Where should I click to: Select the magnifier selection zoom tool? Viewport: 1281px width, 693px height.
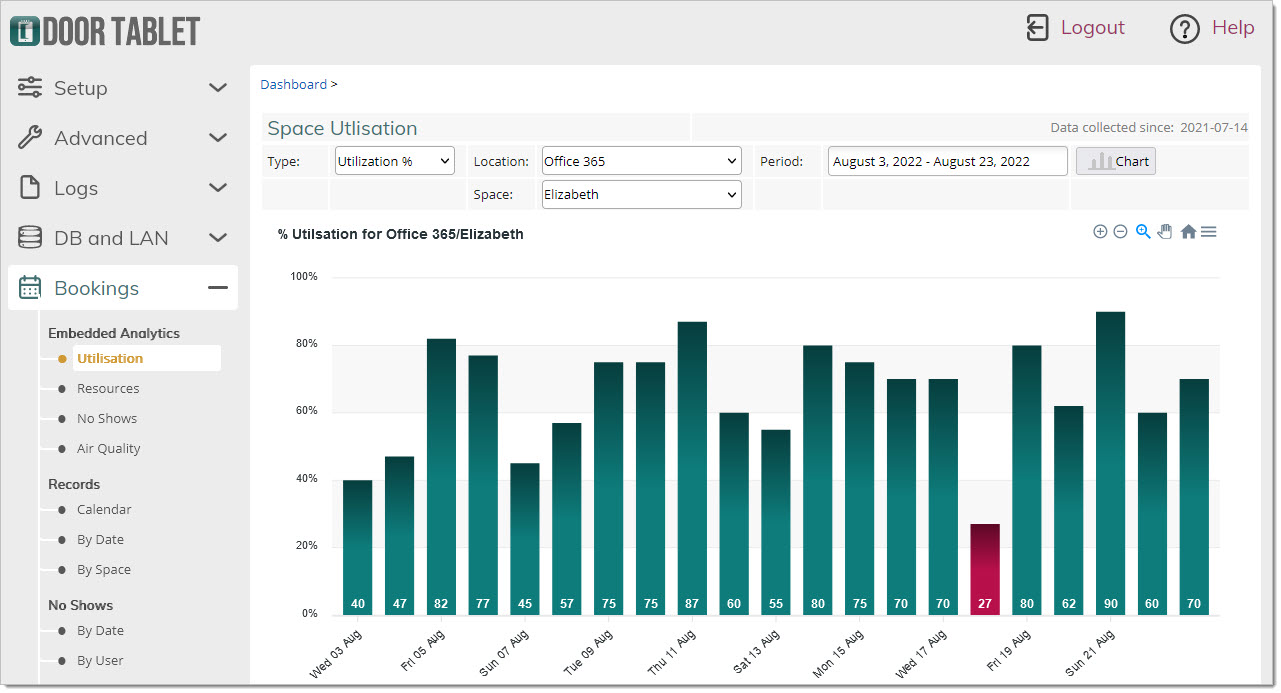point(1143,232)
